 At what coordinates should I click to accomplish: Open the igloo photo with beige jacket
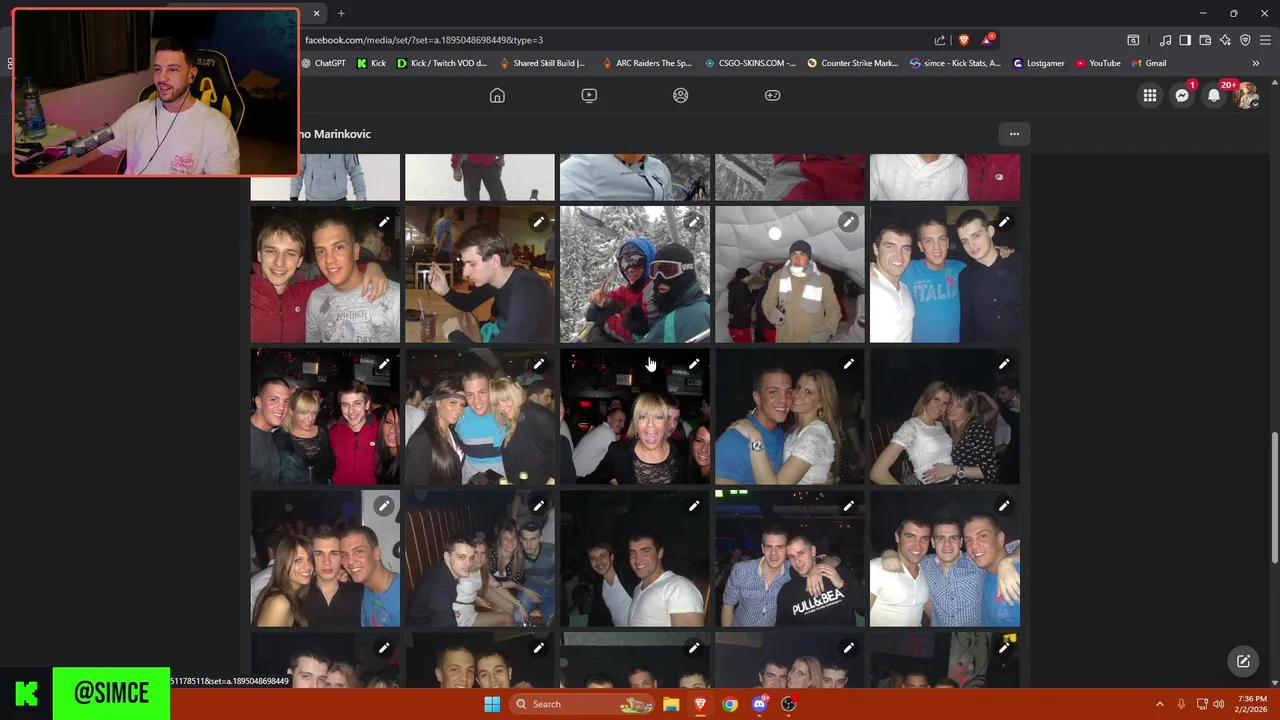[x=790, y=275]
